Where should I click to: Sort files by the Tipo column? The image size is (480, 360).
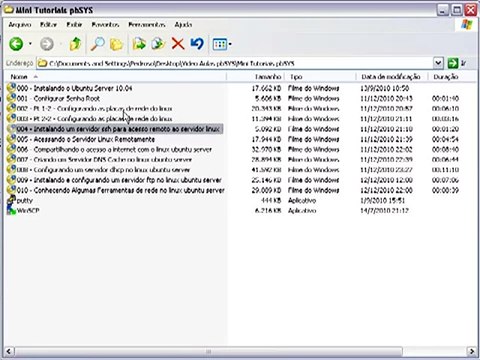coord(320,77)
